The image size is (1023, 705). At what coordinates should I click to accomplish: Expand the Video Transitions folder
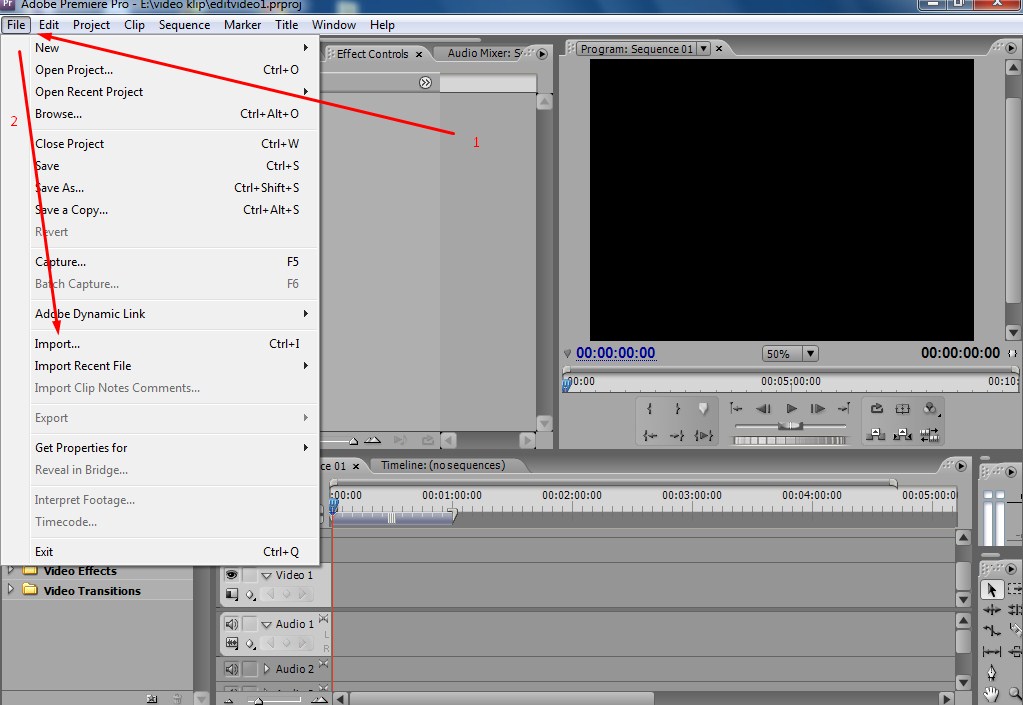(x=10, y=590)
